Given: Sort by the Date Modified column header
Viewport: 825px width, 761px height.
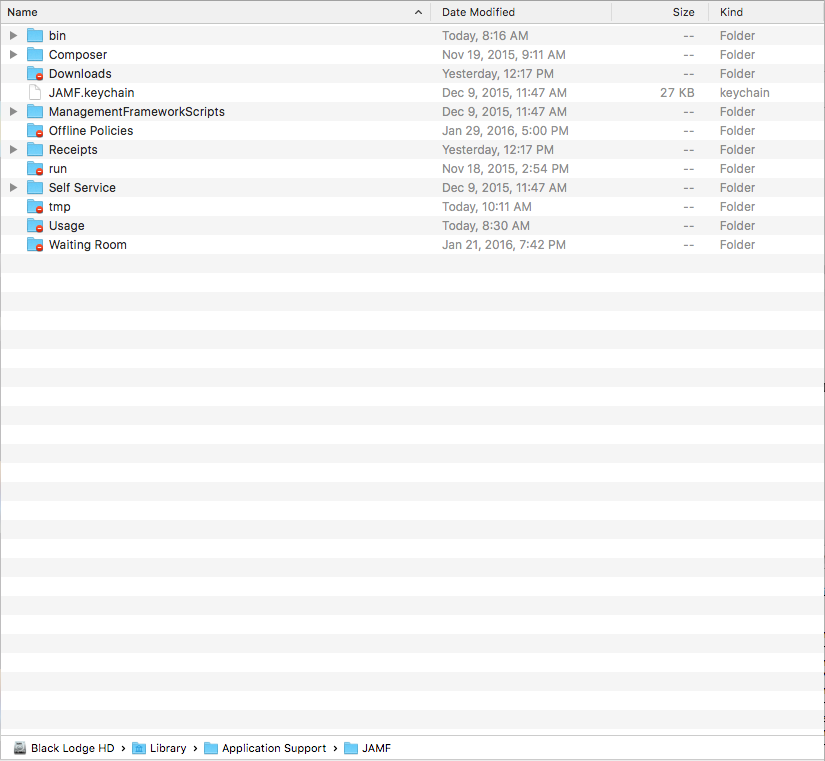Looking at the screenshot, I should click(x=478, y=12).
